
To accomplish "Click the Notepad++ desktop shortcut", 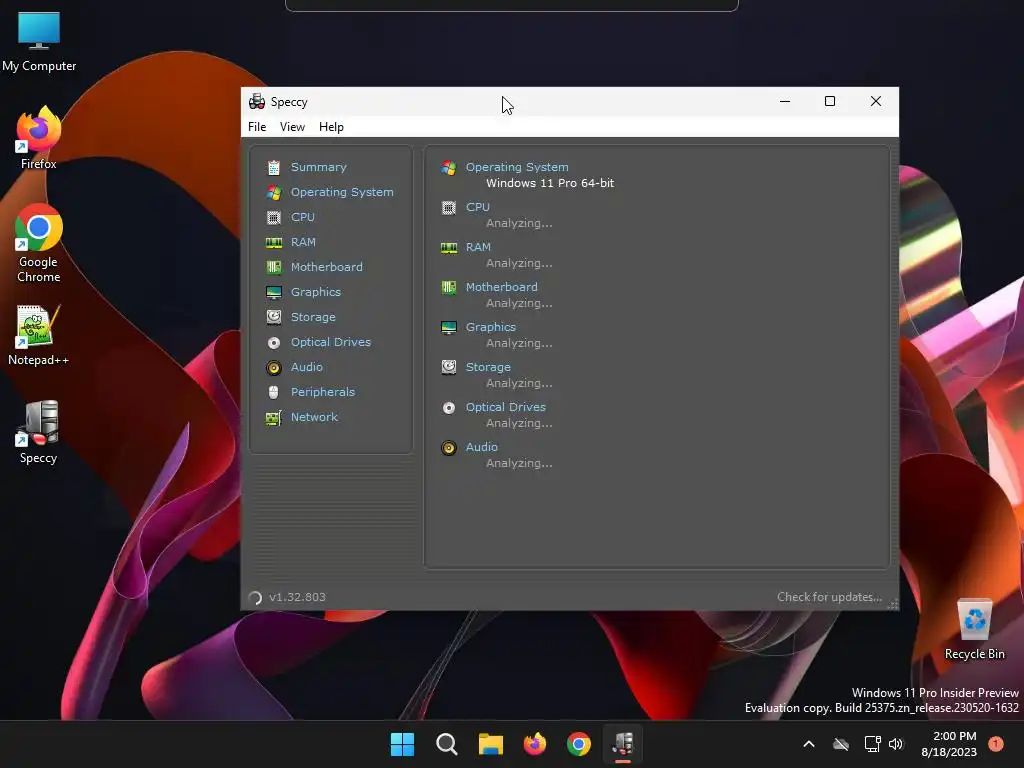I will (x=38, y=335).
